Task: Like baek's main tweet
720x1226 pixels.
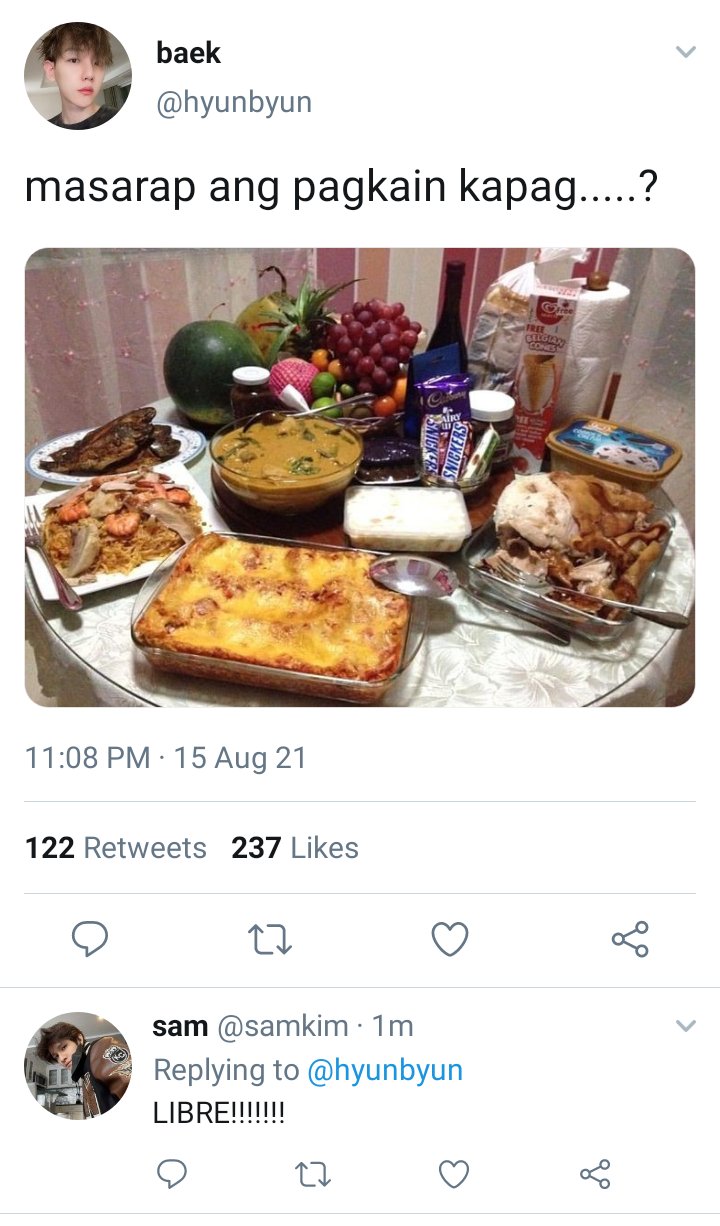Action: click(x=450, y=939)
